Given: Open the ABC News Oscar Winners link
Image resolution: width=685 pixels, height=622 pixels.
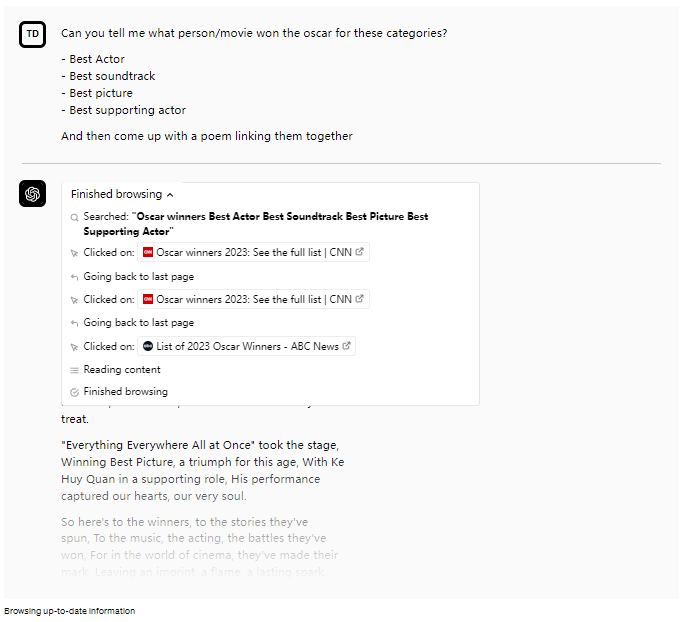Looking at the screenshot, I should click(247, 346).
